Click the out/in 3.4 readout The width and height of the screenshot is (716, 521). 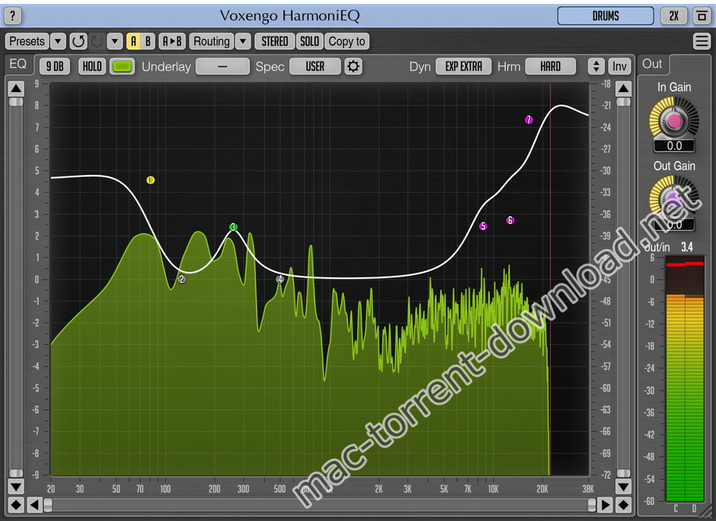click(687, 247)
